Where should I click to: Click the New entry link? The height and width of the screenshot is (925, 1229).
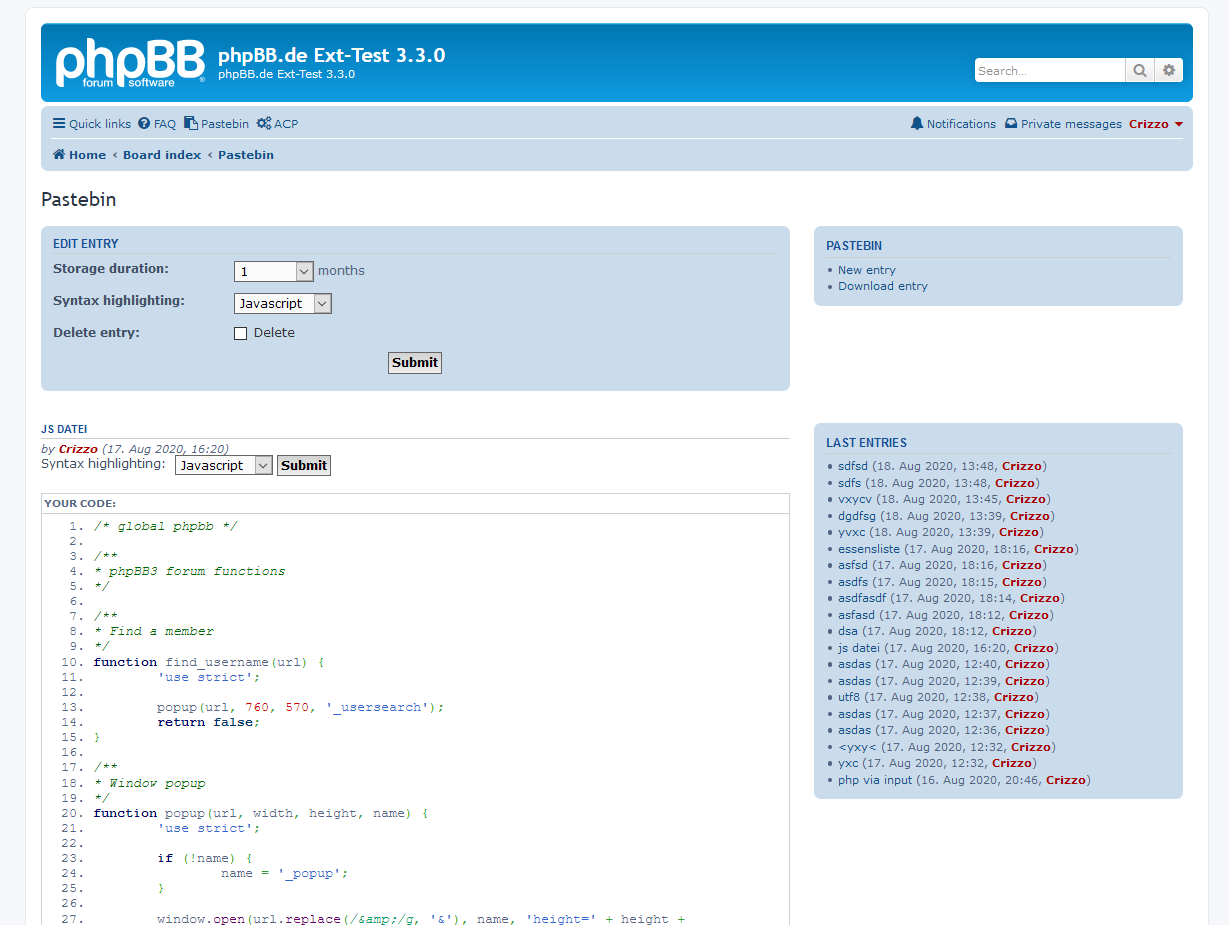click(866, 270)
